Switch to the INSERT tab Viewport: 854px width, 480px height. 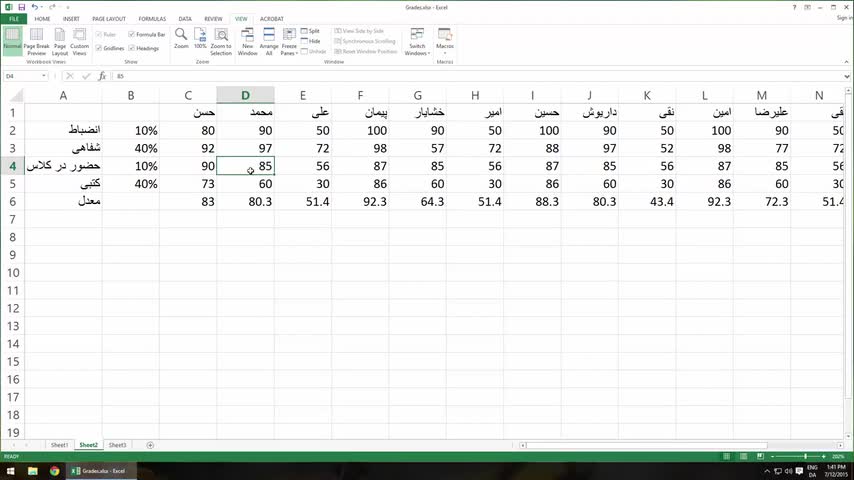click(x=71, y=19)
